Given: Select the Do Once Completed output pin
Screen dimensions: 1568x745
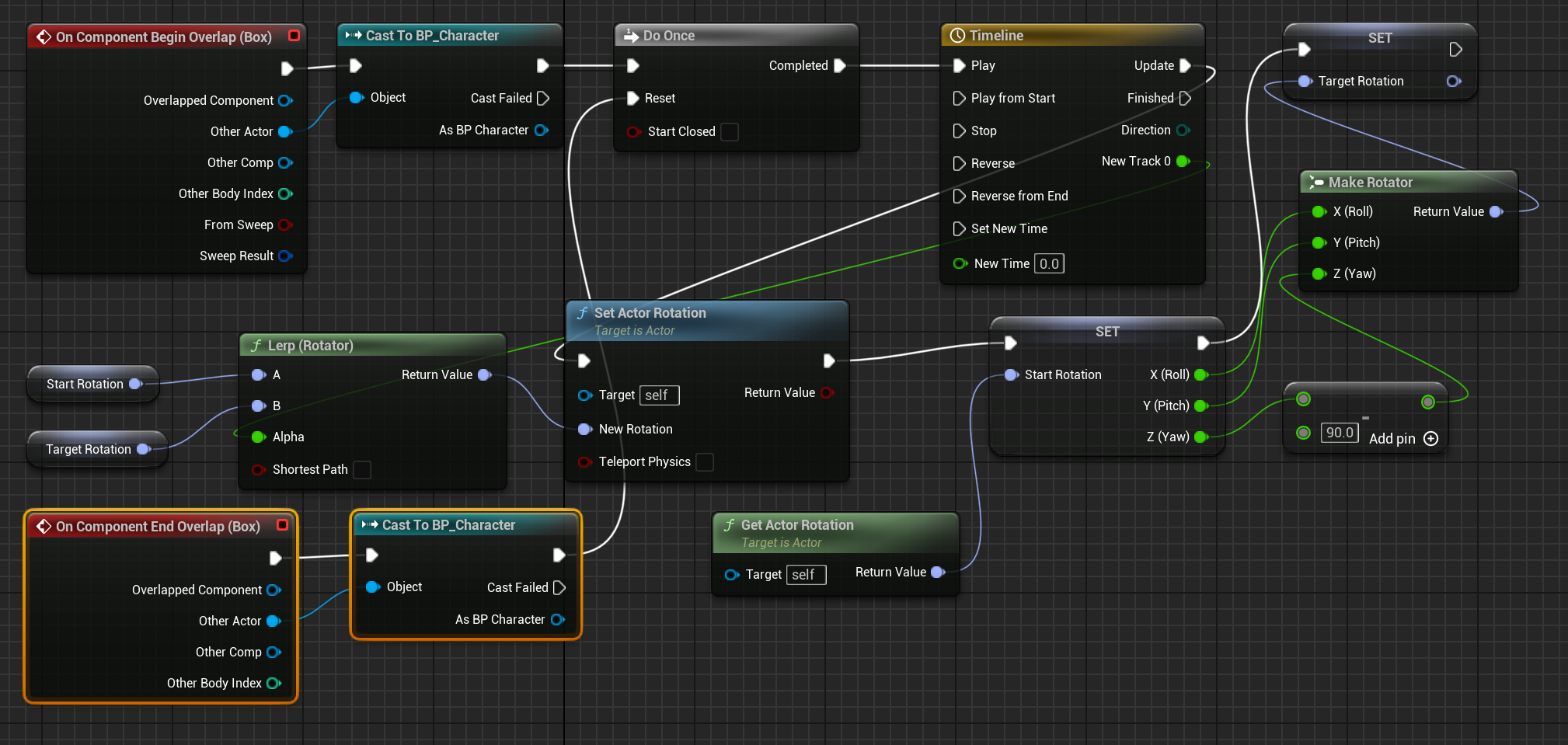Looking at the screenshot, I should 839,66.
